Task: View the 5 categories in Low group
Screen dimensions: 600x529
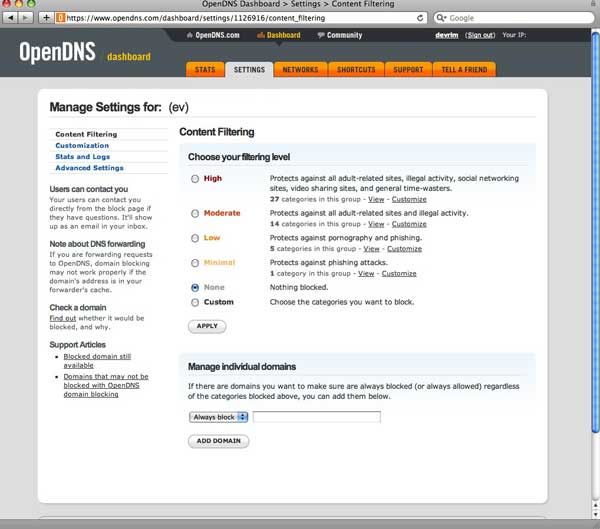Action: click(371, 249)
